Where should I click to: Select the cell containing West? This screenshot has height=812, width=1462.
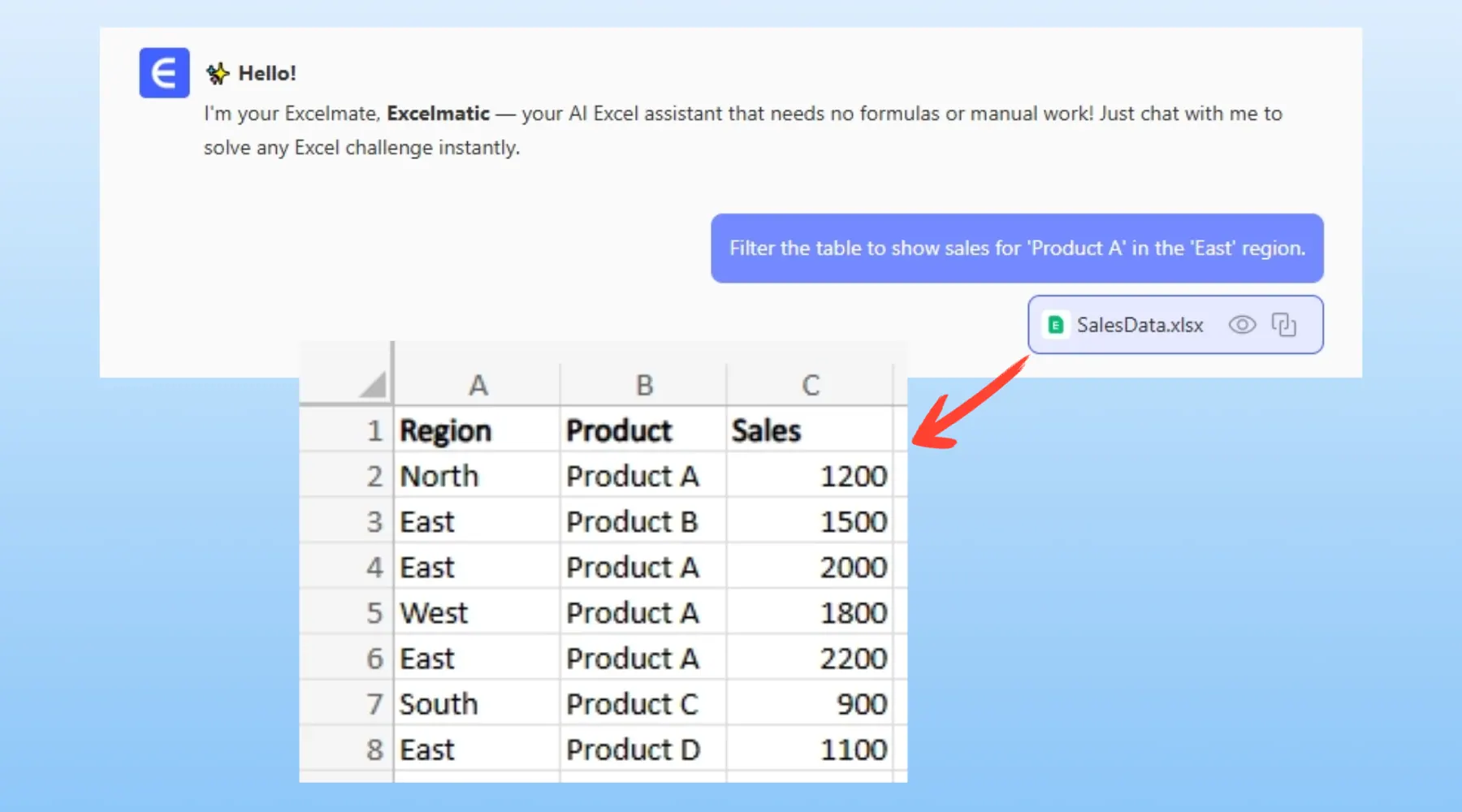click(477, 612)
